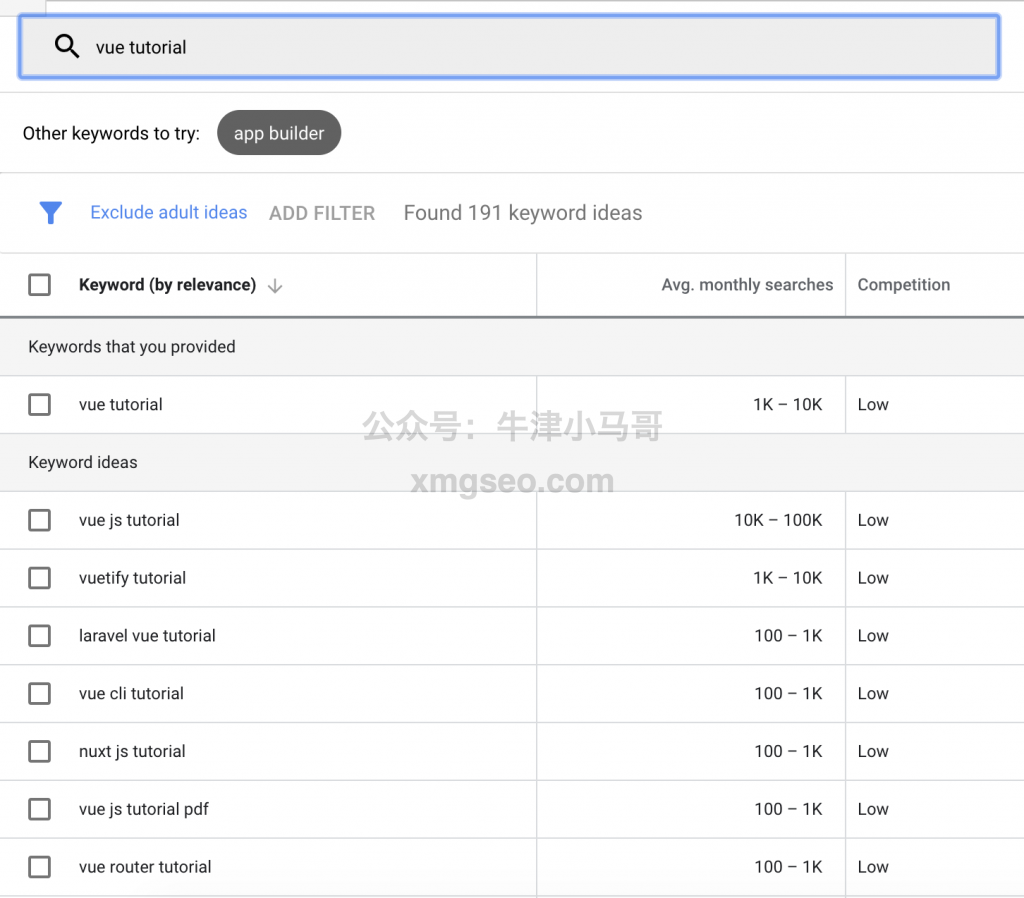Screen dimensions: 1024x898
Task: Check the box for 'laravel vue tutorial'
Action: click(x=39, y=635)
